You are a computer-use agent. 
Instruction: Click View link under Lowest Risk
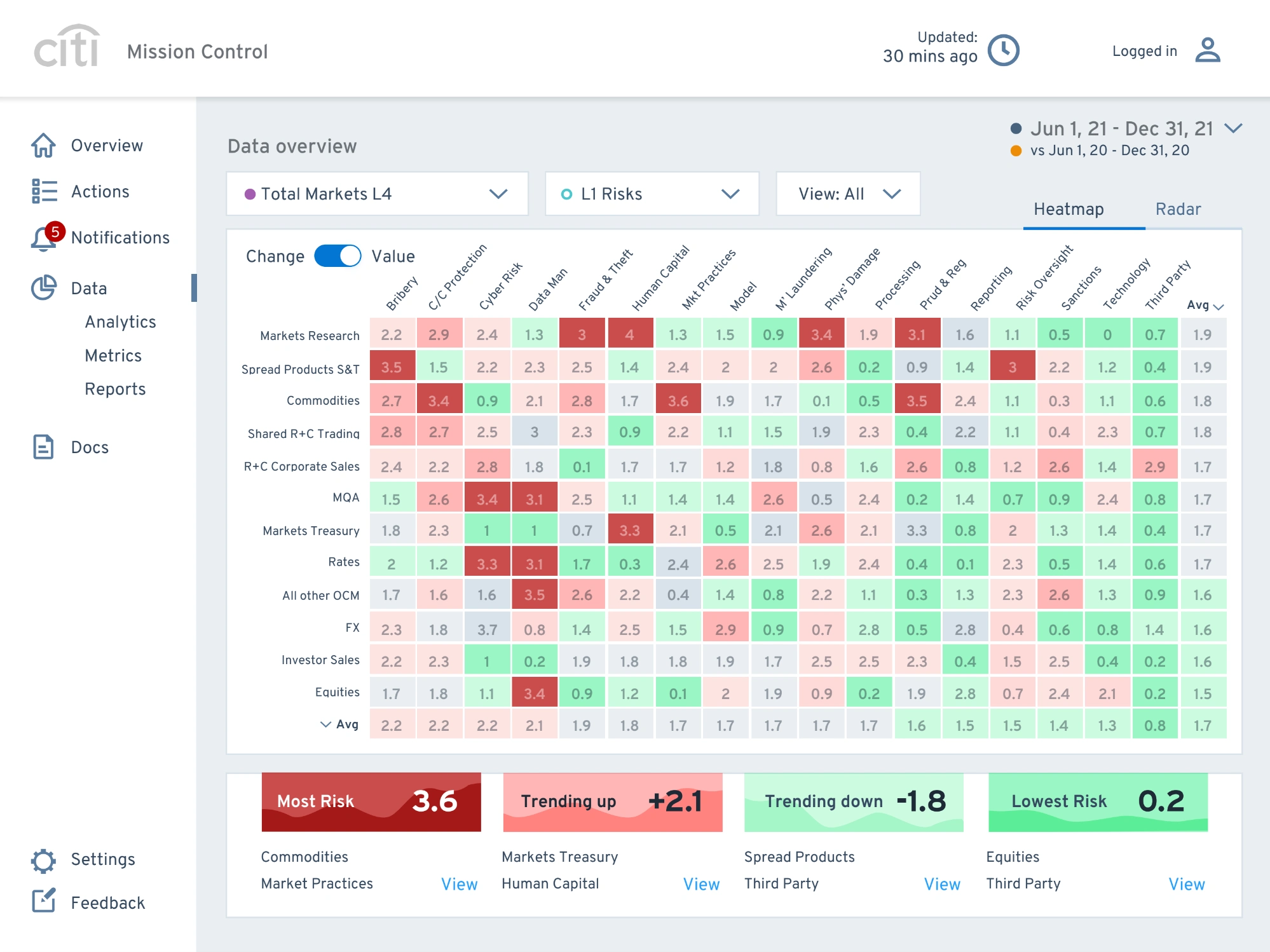[1186, 884]
